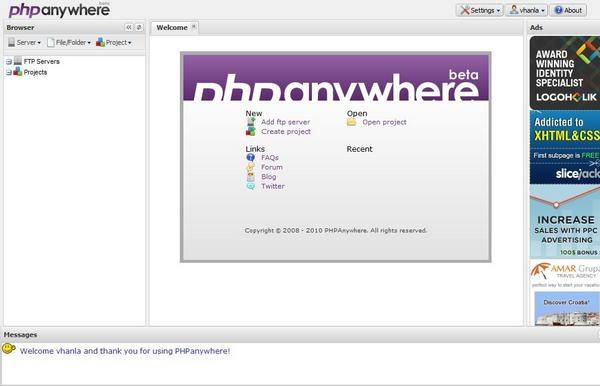Open the File/Folder dropdown menu

point(69,42)
